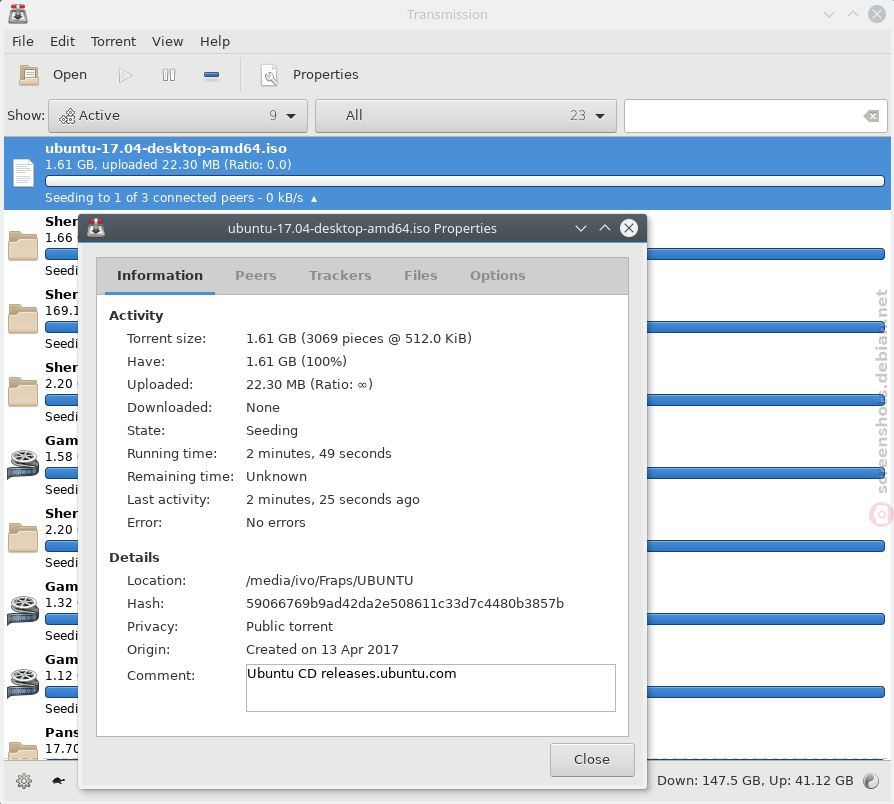Click the film reel icon of the 1.58 torrent
Image resolution: width=894 pixels, height=804 pixels.
23,465
